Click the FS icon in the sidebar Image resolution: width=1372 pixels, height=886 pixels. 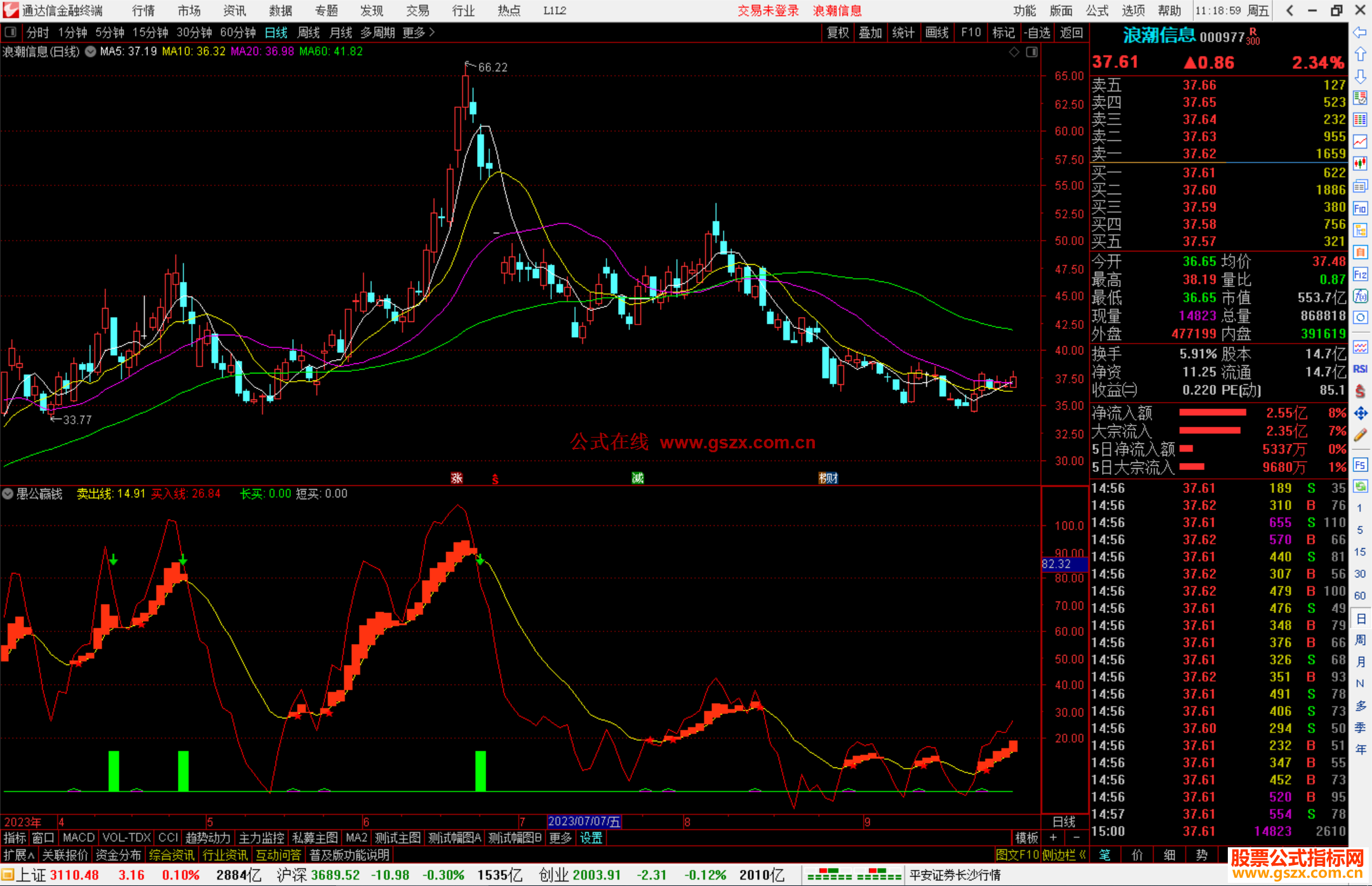click(x=1360, y=465)
